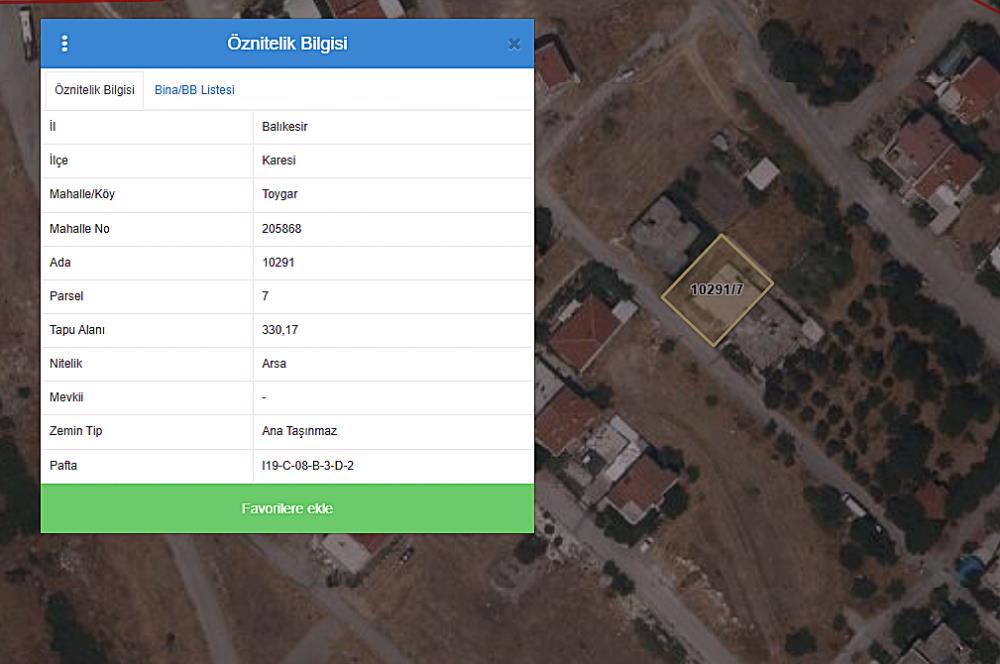This screenshot has width=1000, height=664.
Task: Click the Mahalle/Köy label
Action: [82, 194]
